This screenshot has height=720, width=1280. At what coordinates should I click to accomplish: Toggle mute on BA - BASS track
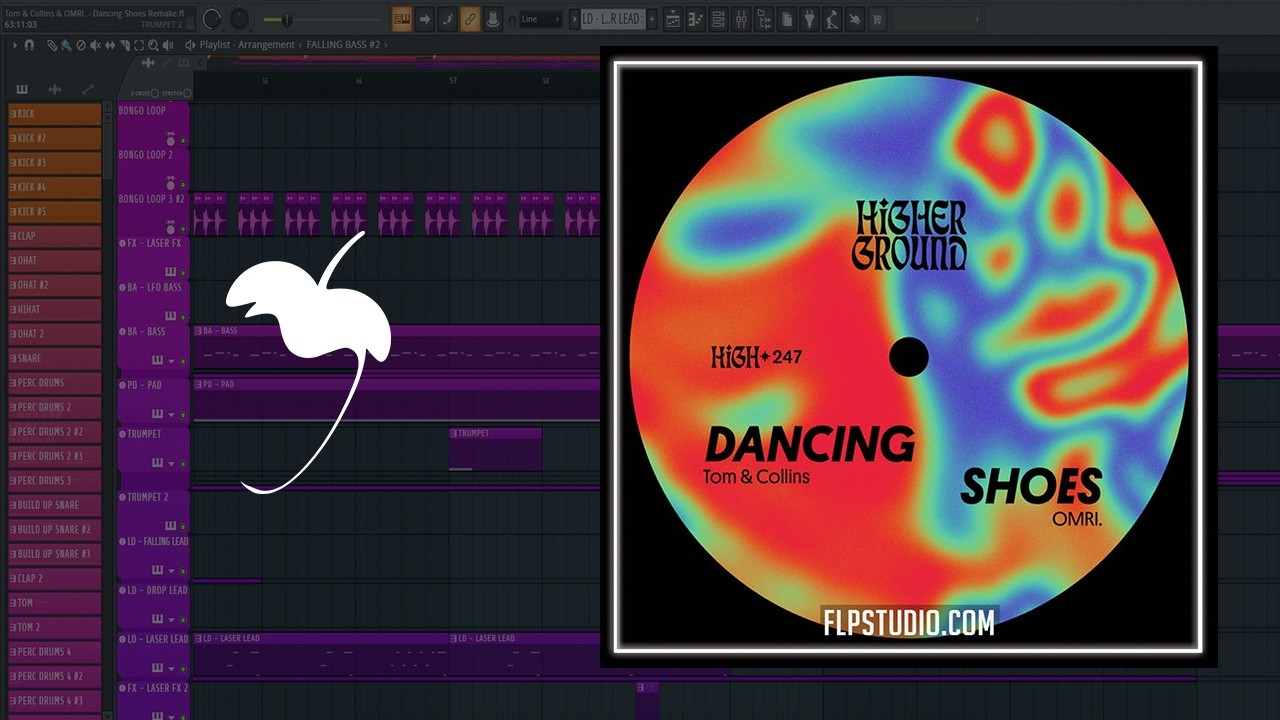click(183, 361)
